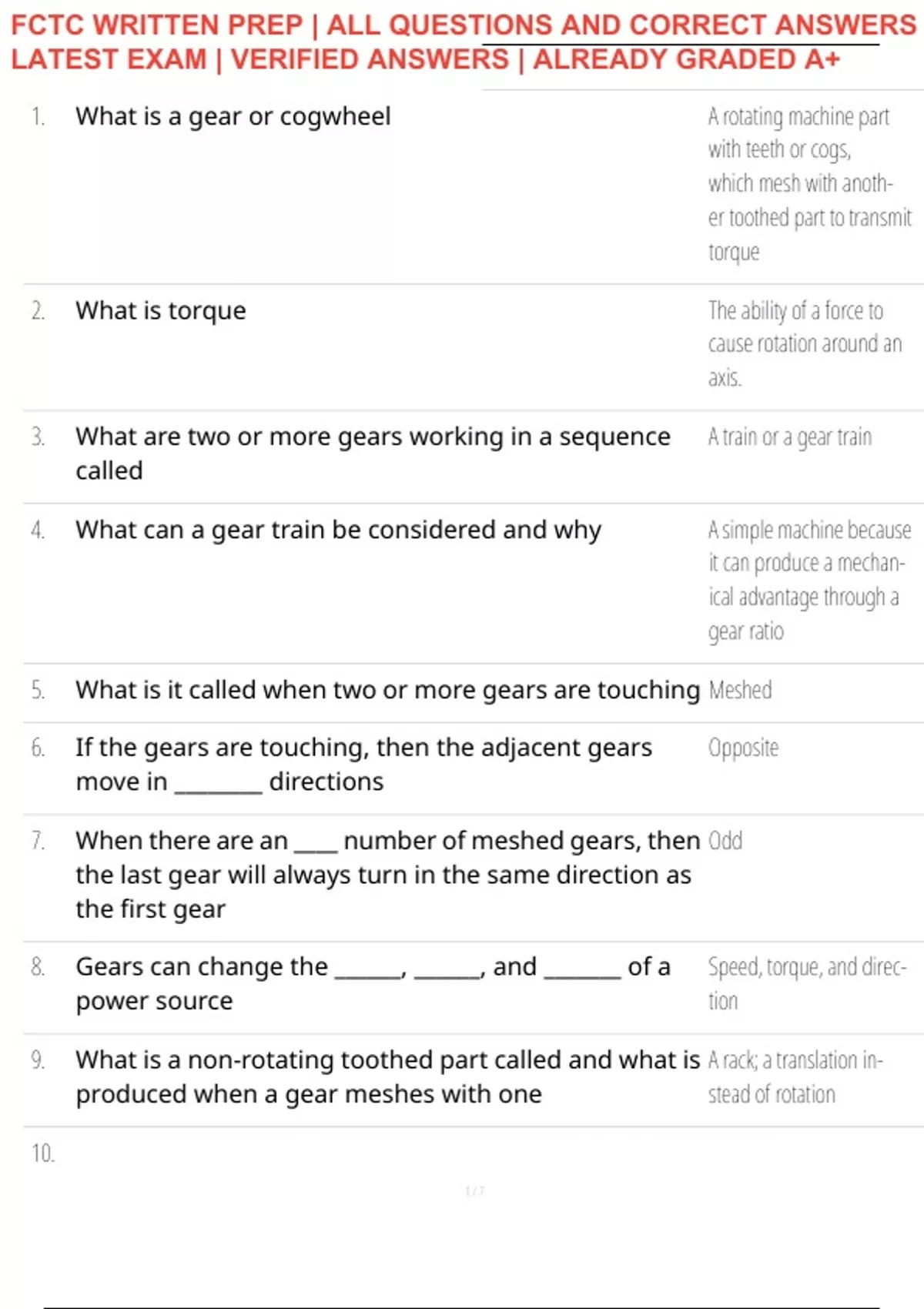Viewport: 924px width, 1309px height.
Task: Select the answer "Meshed"
Action: pyautogui.click(x=740, y=690)
